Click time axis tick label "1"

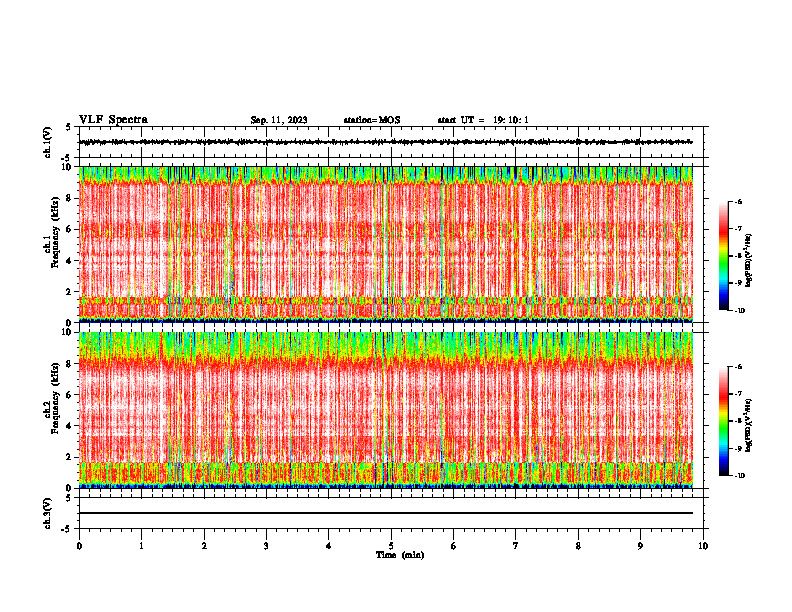tap(141, 546)
